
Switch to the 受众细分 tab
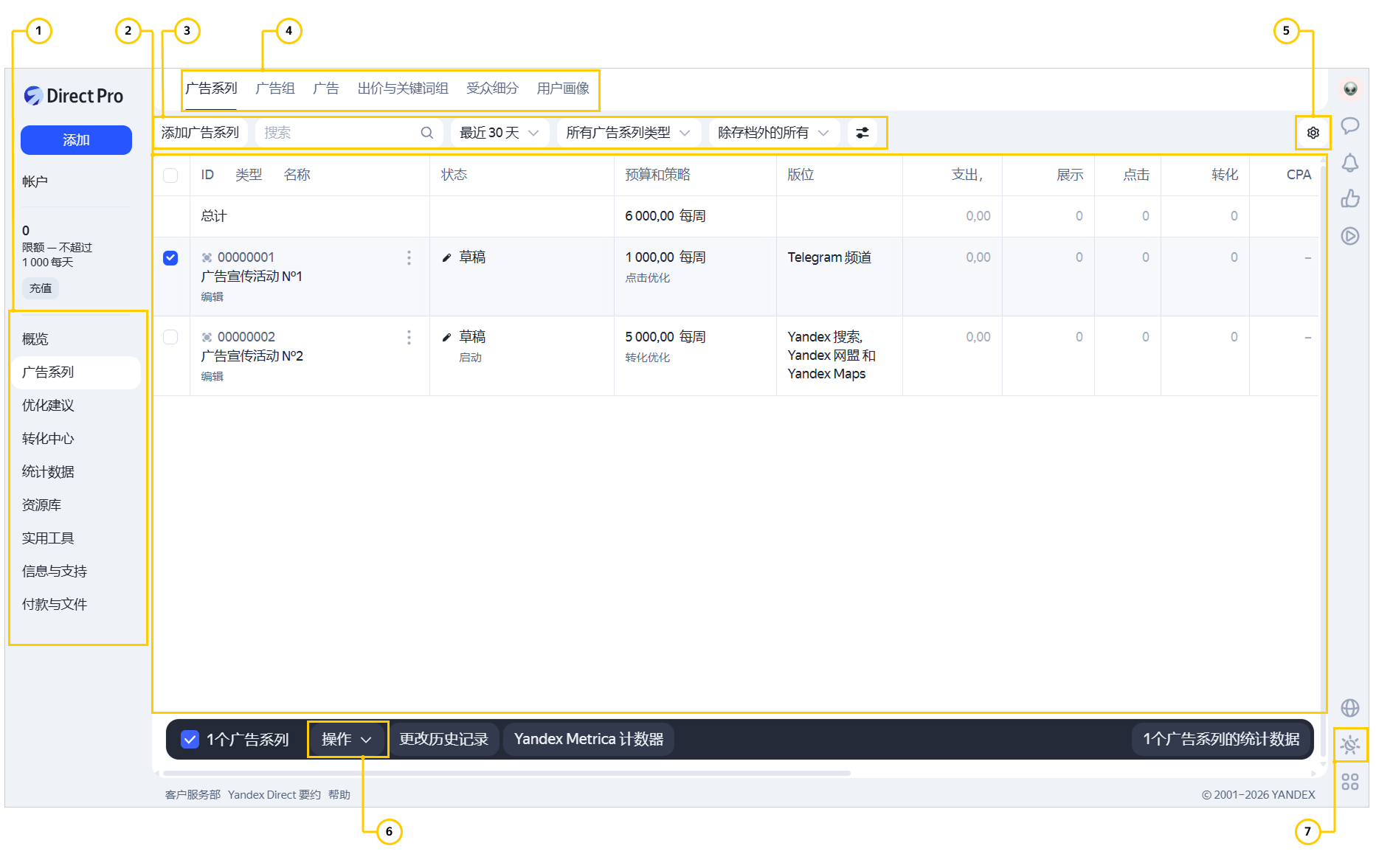[492, 88]
